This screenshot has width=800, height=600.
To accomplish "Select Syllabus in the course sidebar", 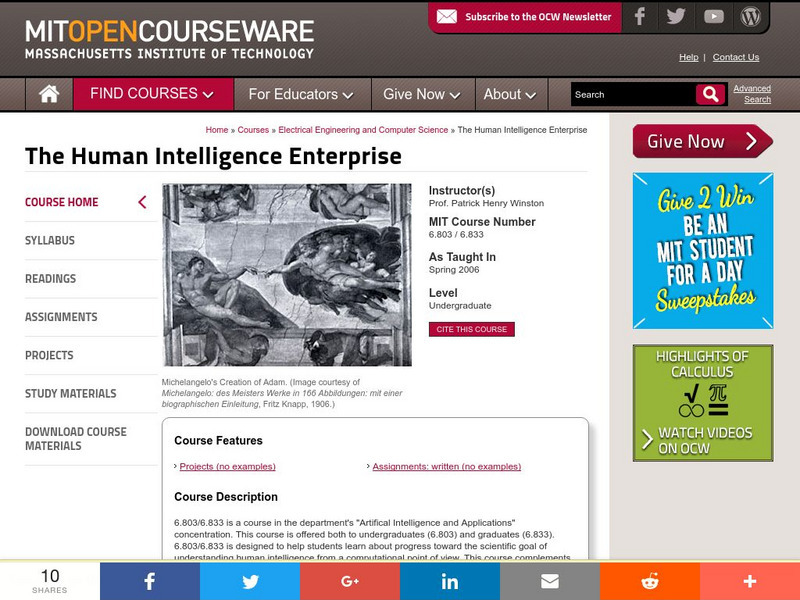I will point(50,240).
